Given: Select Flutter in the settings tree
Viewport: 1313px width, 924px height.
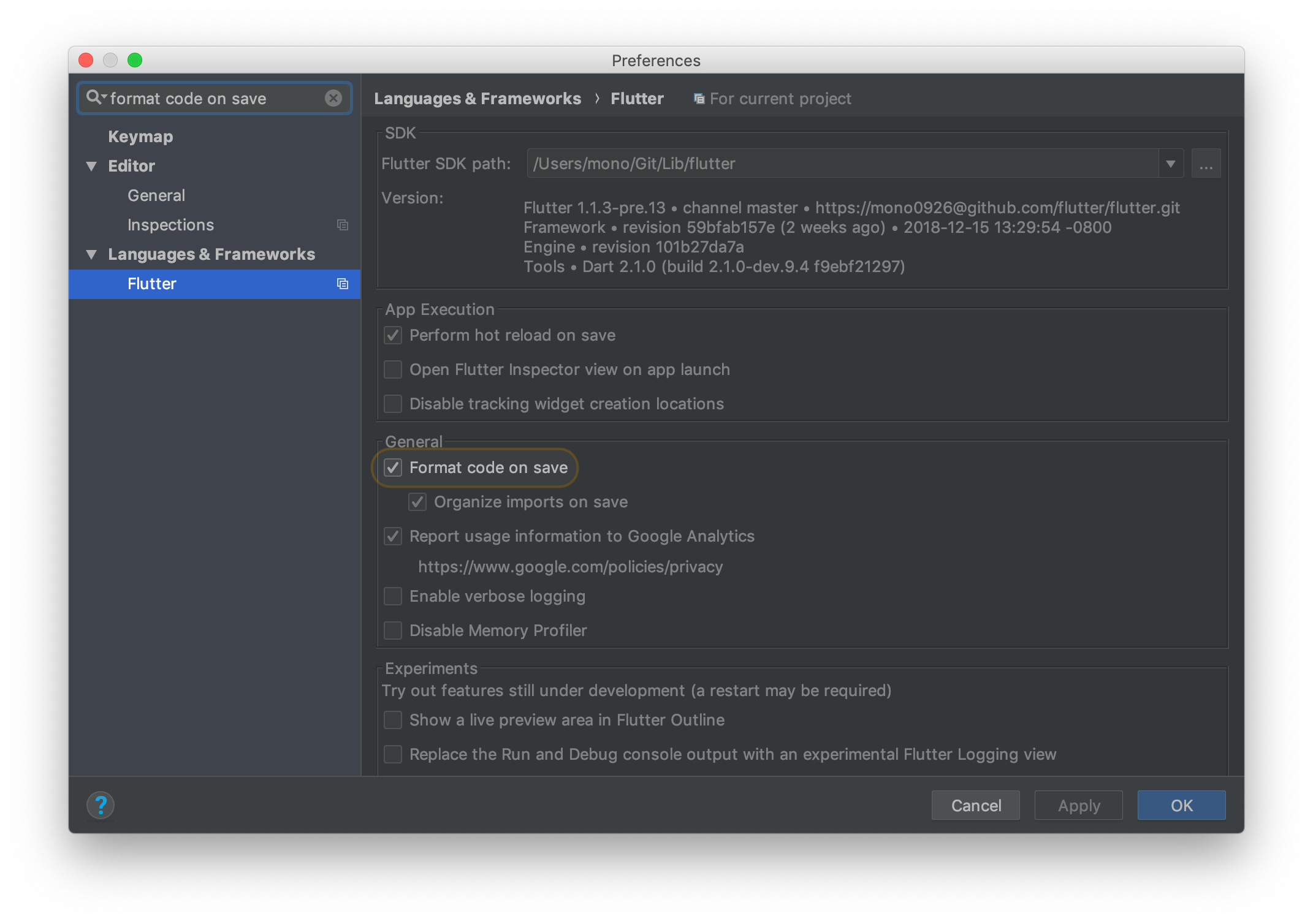Looking at the screenshot, I should [215, 284].
